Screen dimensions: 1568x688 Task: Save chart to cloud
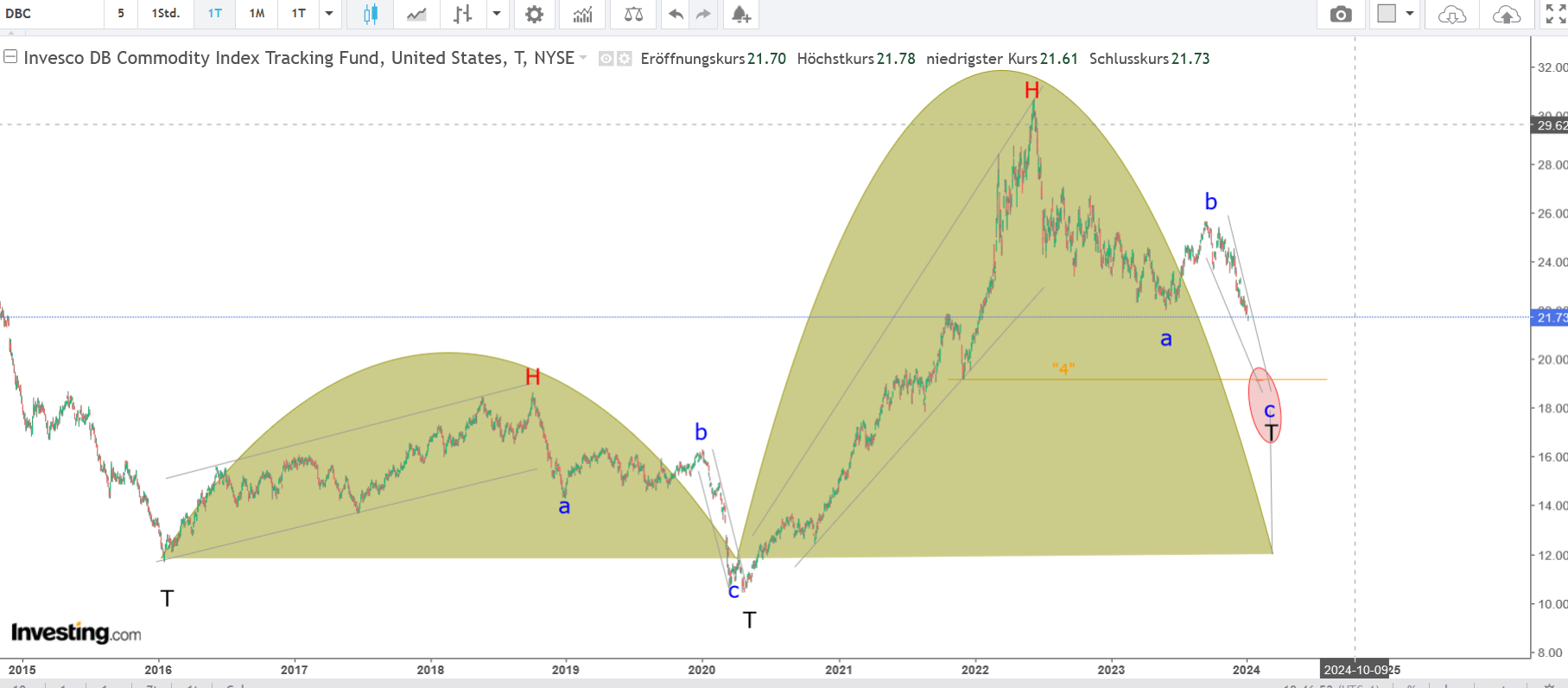pos(1507,14)
